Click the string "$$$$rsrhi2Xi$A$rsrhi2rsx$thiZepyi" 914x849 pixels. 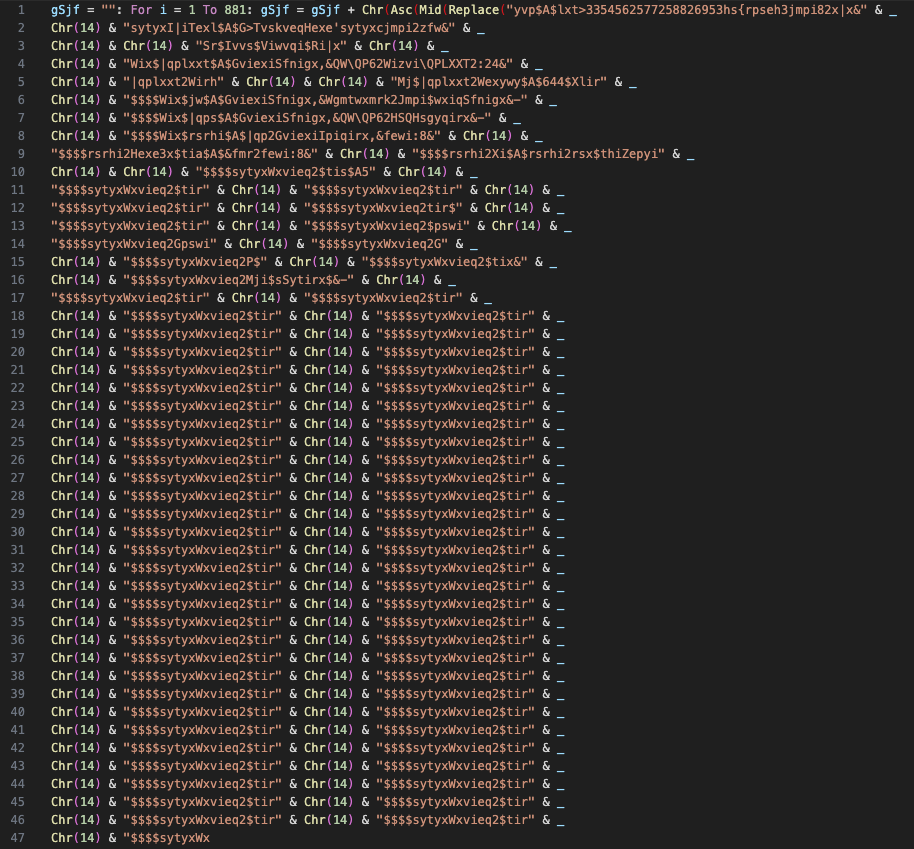tap(538, 155)
